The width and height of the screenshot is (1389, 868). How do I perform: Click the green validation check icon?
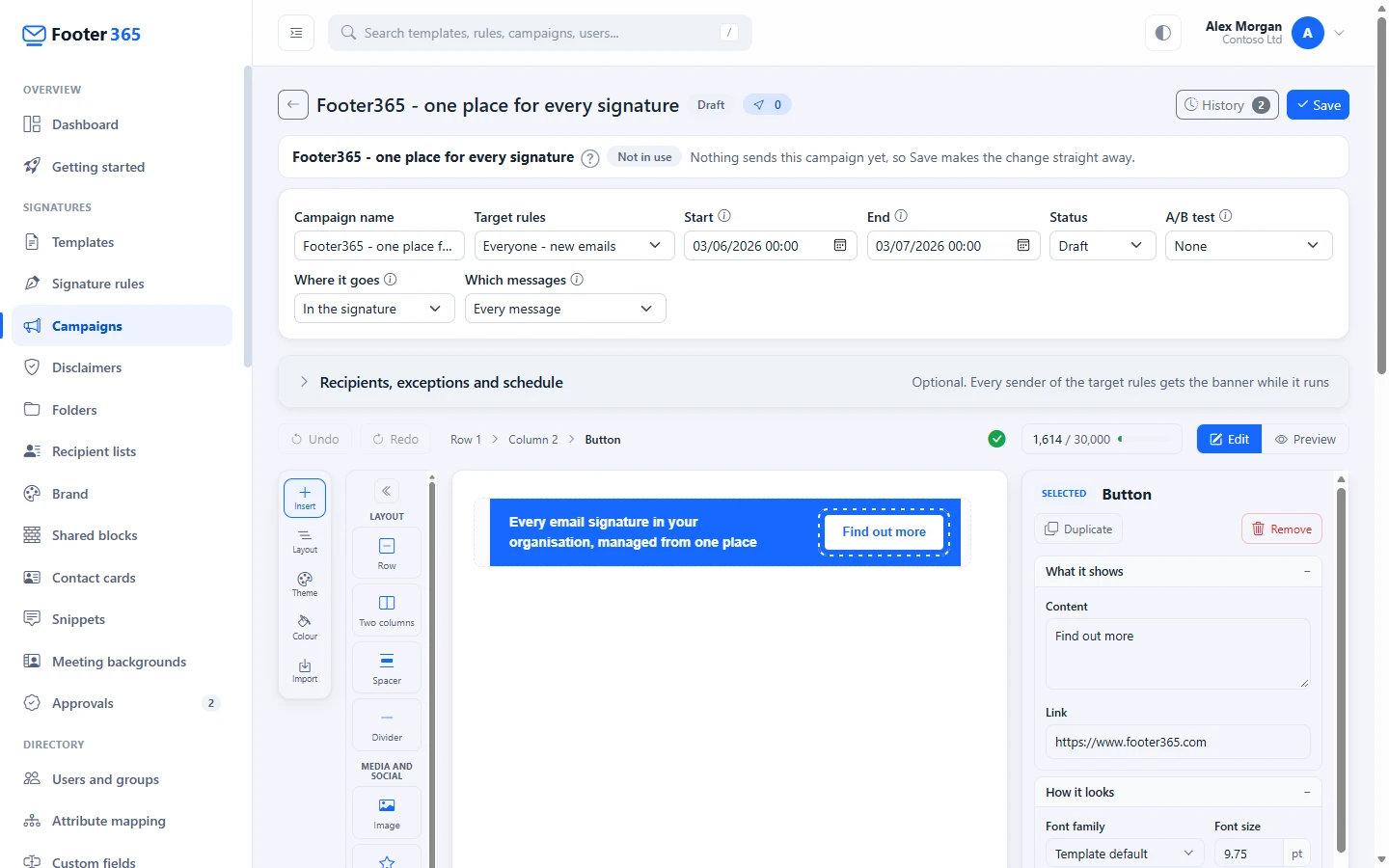point(997,439)
